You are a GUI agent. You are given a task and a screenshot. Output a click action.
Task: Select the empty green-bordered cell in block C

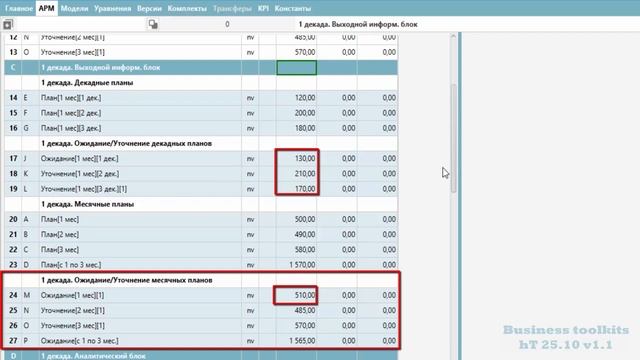coord(297,68)
